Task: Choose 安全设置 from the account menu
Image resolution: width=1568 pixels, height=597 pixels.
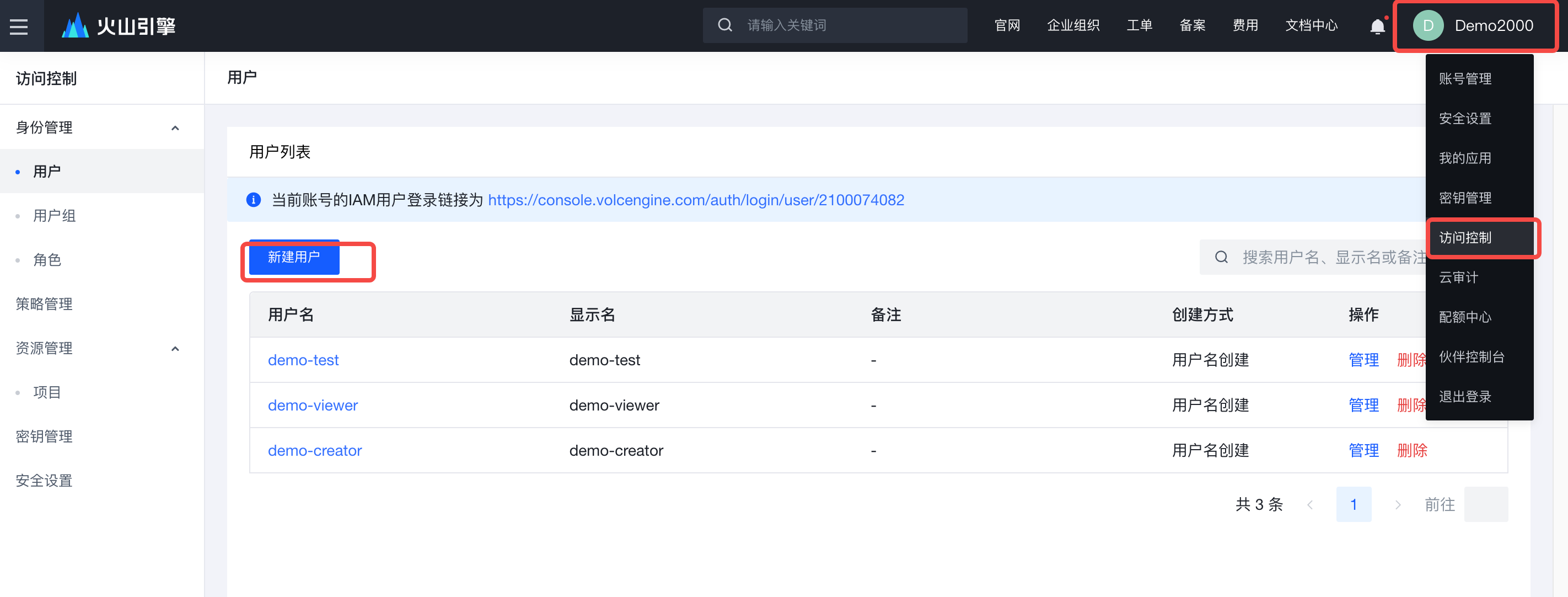Action: click(x=1479, y=118)
